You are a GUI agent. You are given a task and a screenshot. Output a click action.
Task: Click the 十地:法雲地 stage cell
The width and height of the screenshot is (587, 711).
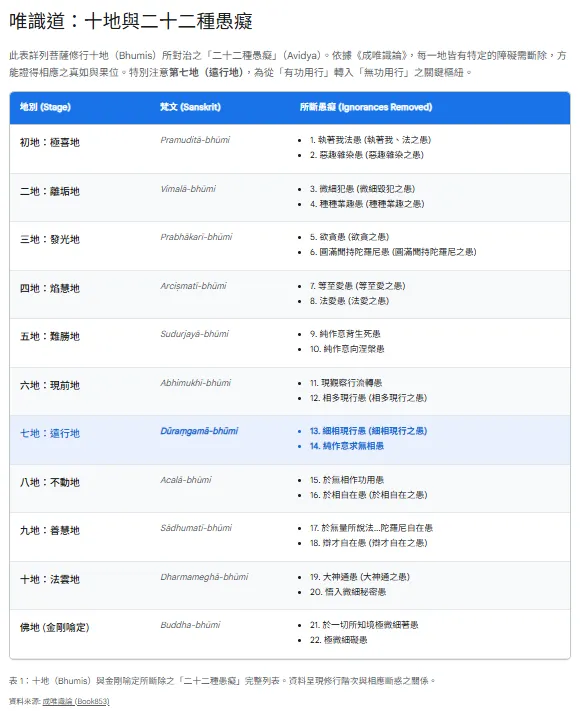point(50,580)
